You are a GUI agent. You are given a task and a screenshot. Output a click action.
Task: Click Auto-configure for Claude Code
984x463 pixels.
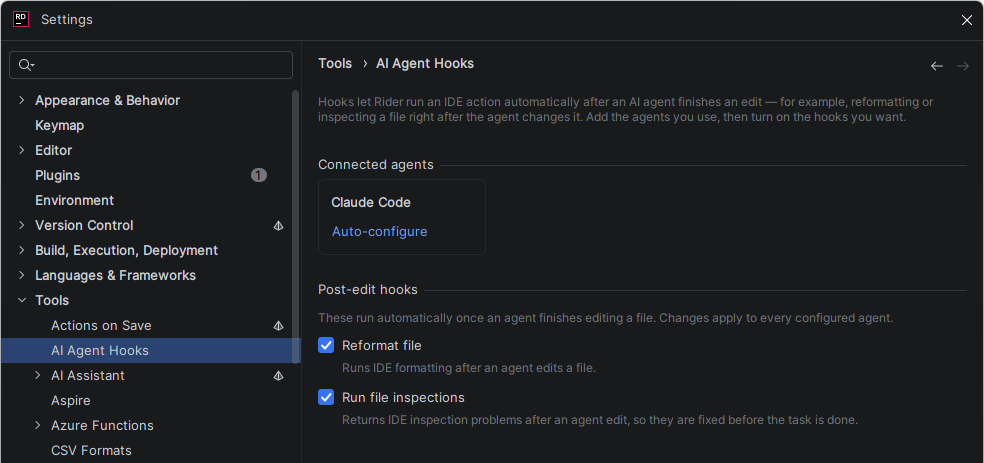(x=380, y=232)
